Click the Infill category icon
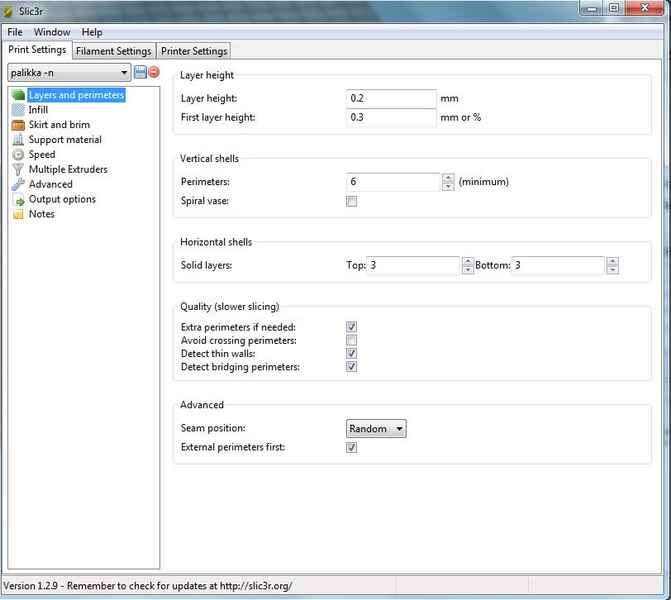This screenshot has height=600, width=671. [18, 110]
